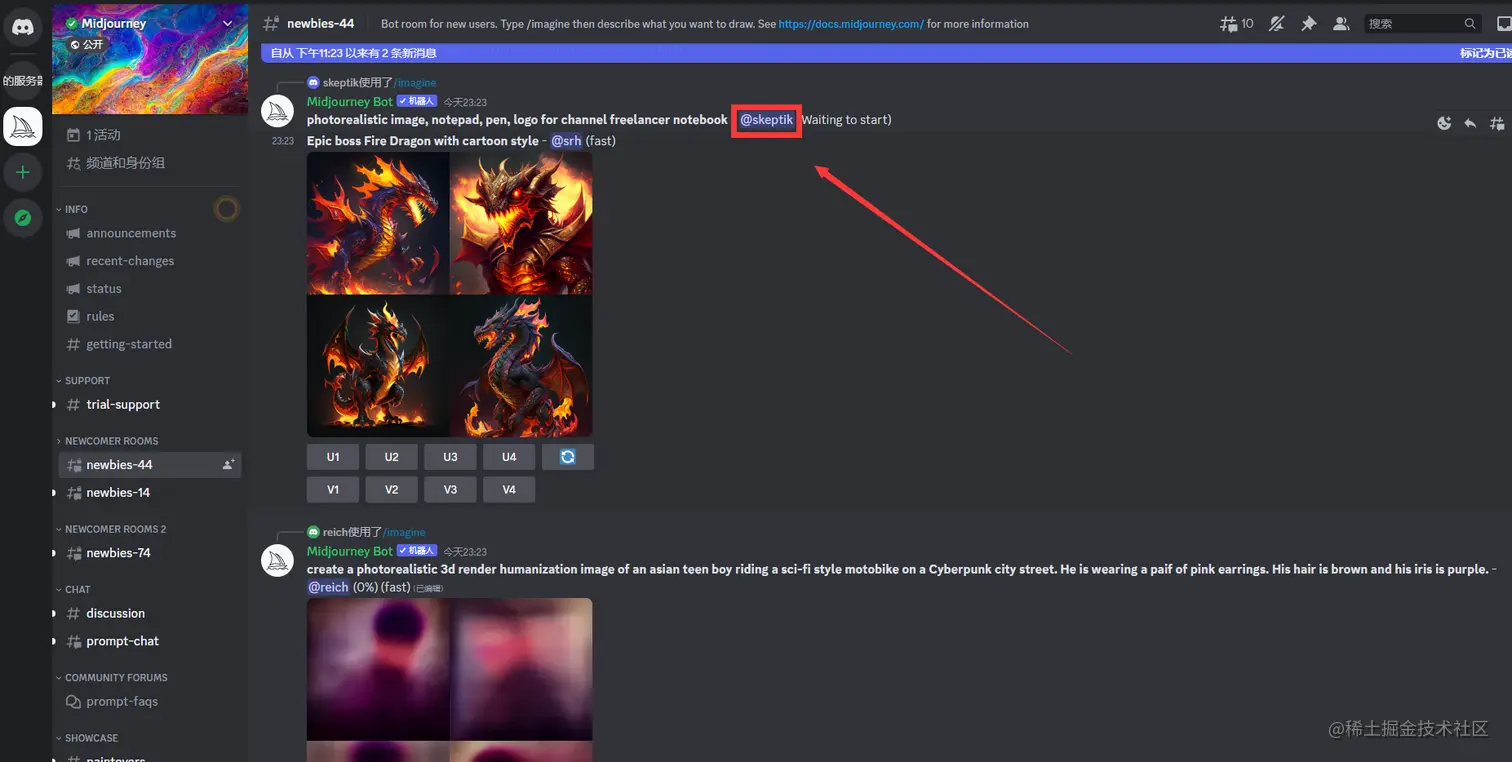1512x762 pixels.
Task: Open the blurred motobike preview image
Action: [450, 680]
